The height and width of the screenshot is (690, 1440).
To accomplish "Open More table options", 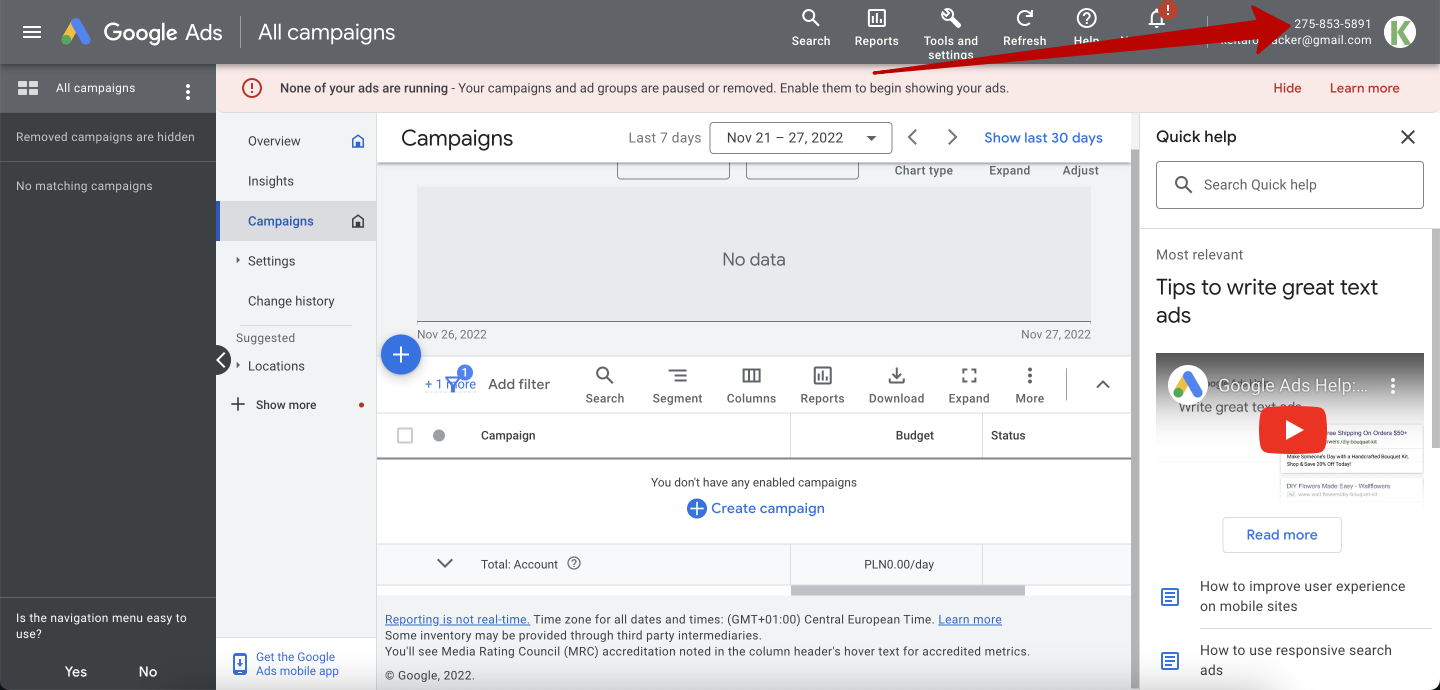I will [1030, 385].
